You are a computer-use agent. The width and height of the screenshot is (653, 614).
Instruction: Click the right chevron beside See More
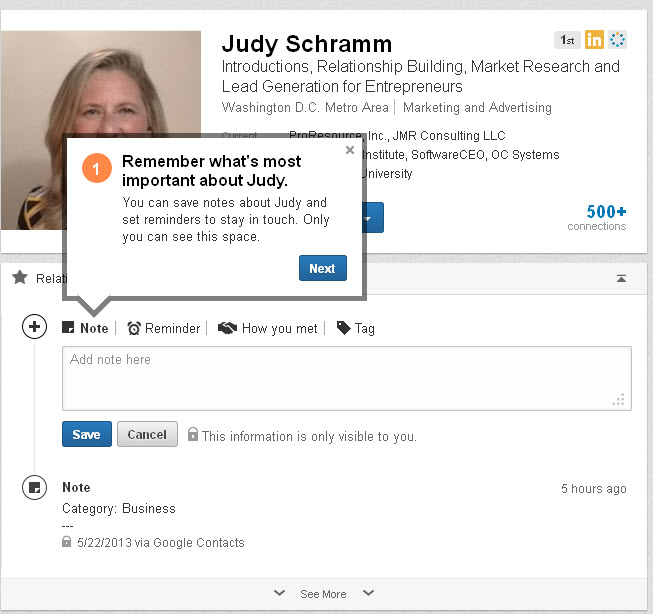368,592
